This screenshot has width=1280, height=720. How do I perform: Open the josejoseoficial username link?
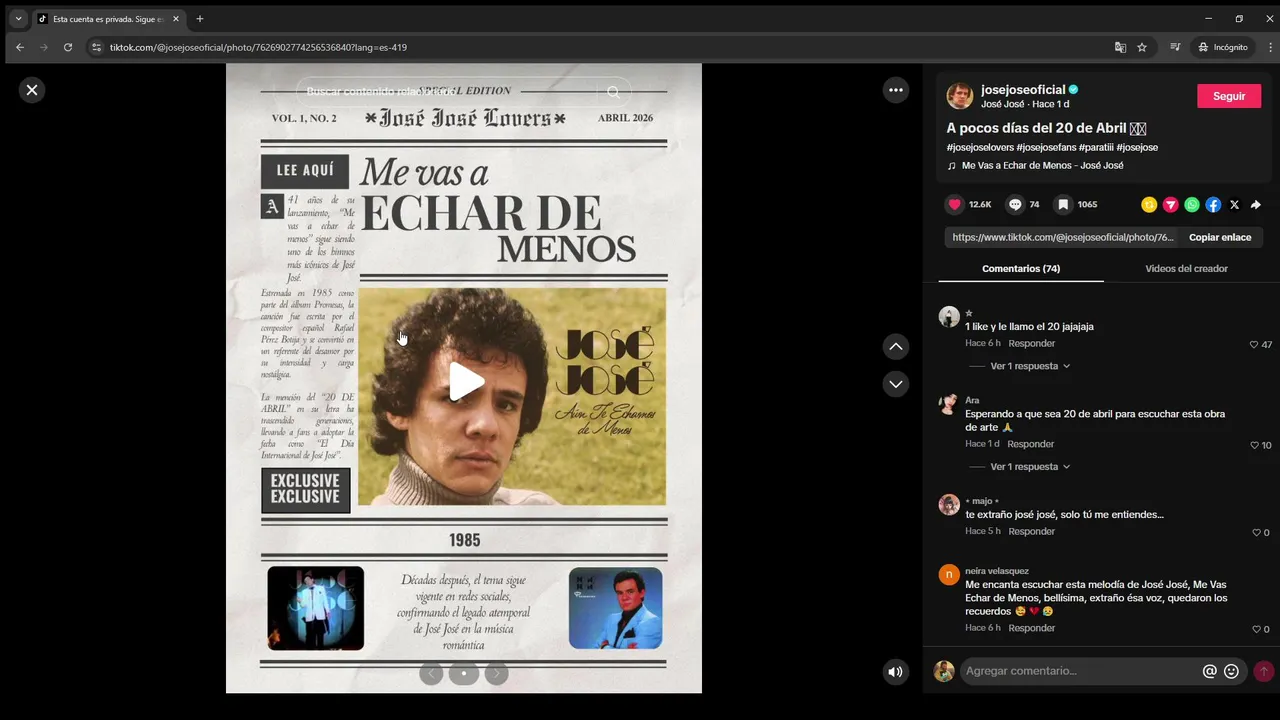click(1023, 89)
